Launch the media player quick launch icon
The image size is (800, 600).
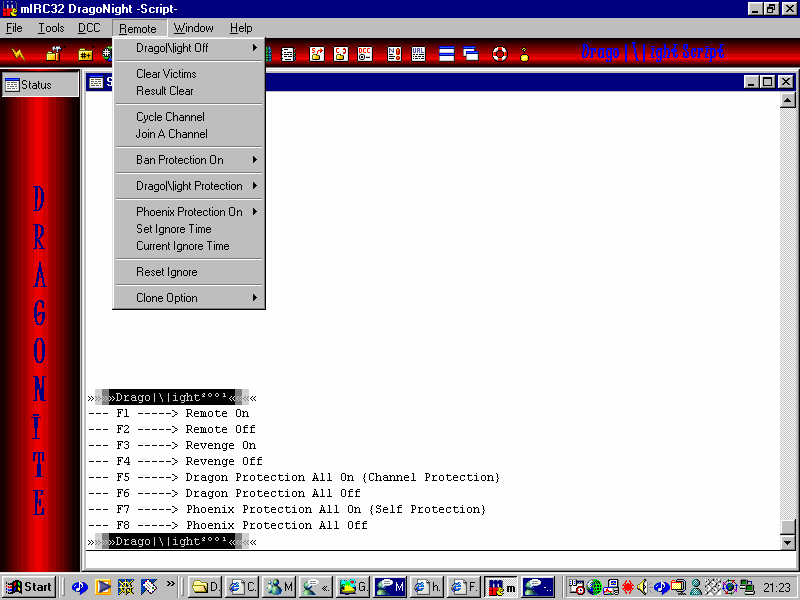(x=103, y=587)
